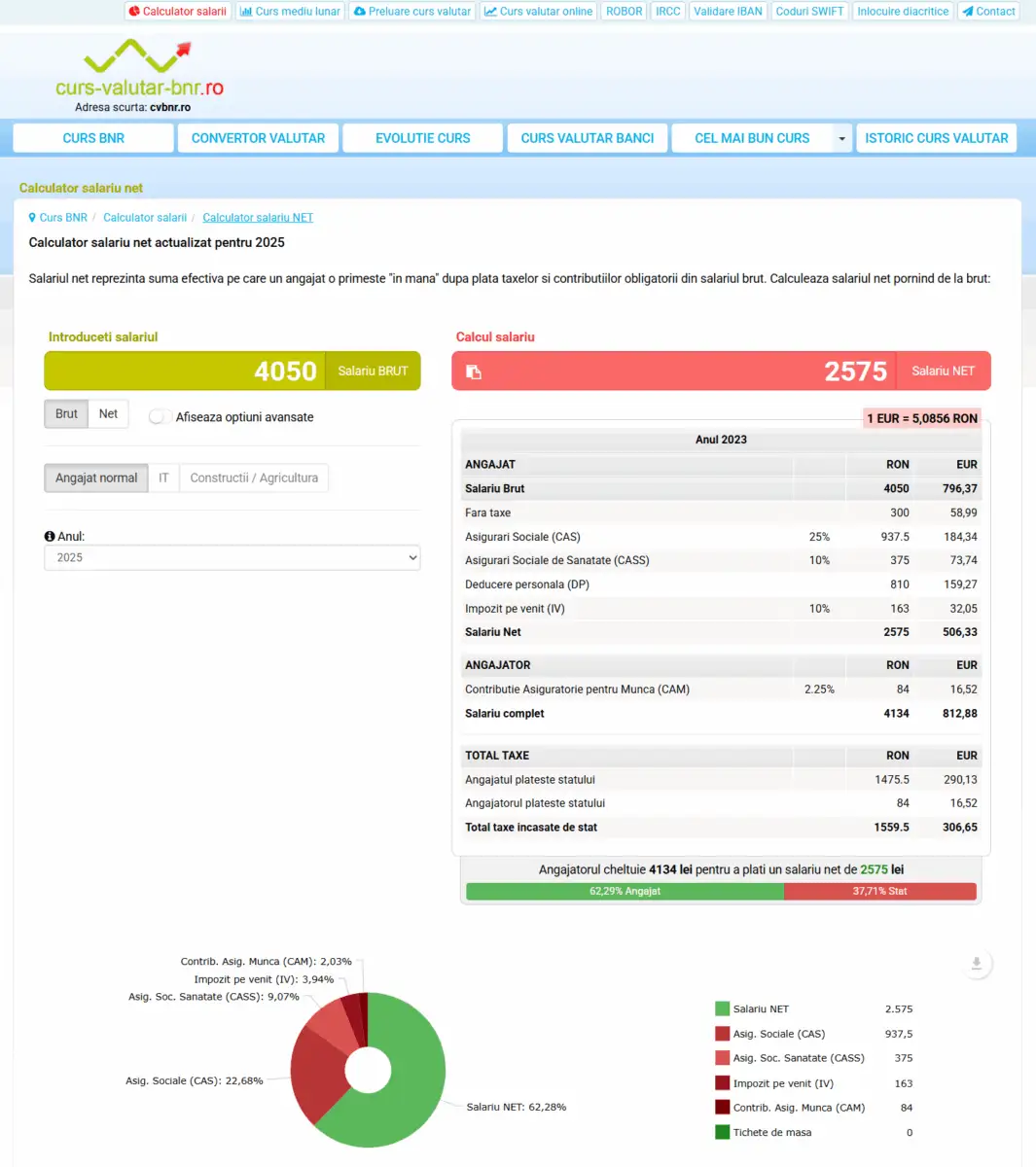The image size is (1036, 1167).
Task: Click the Calculator salariu NET breadcrumb
Action: coord(258,218)
